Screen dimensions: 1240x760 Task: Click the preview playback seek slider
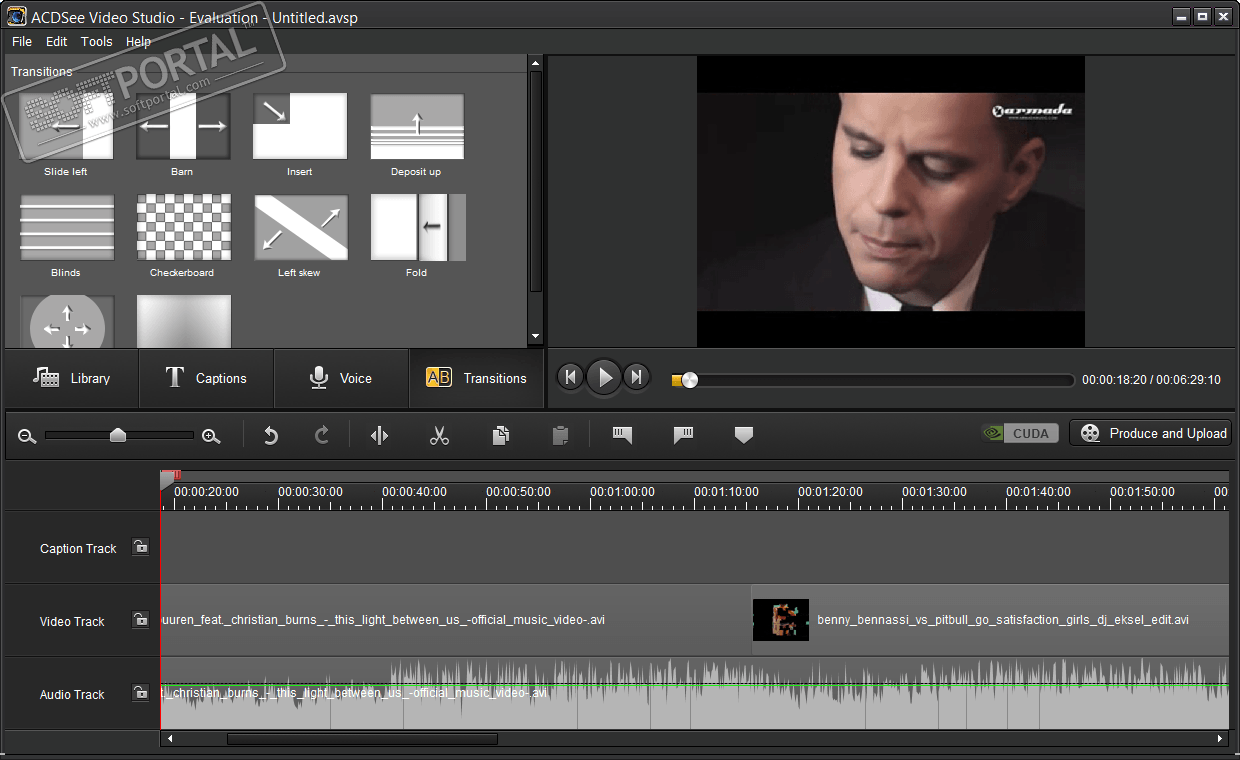click(873, 380)
